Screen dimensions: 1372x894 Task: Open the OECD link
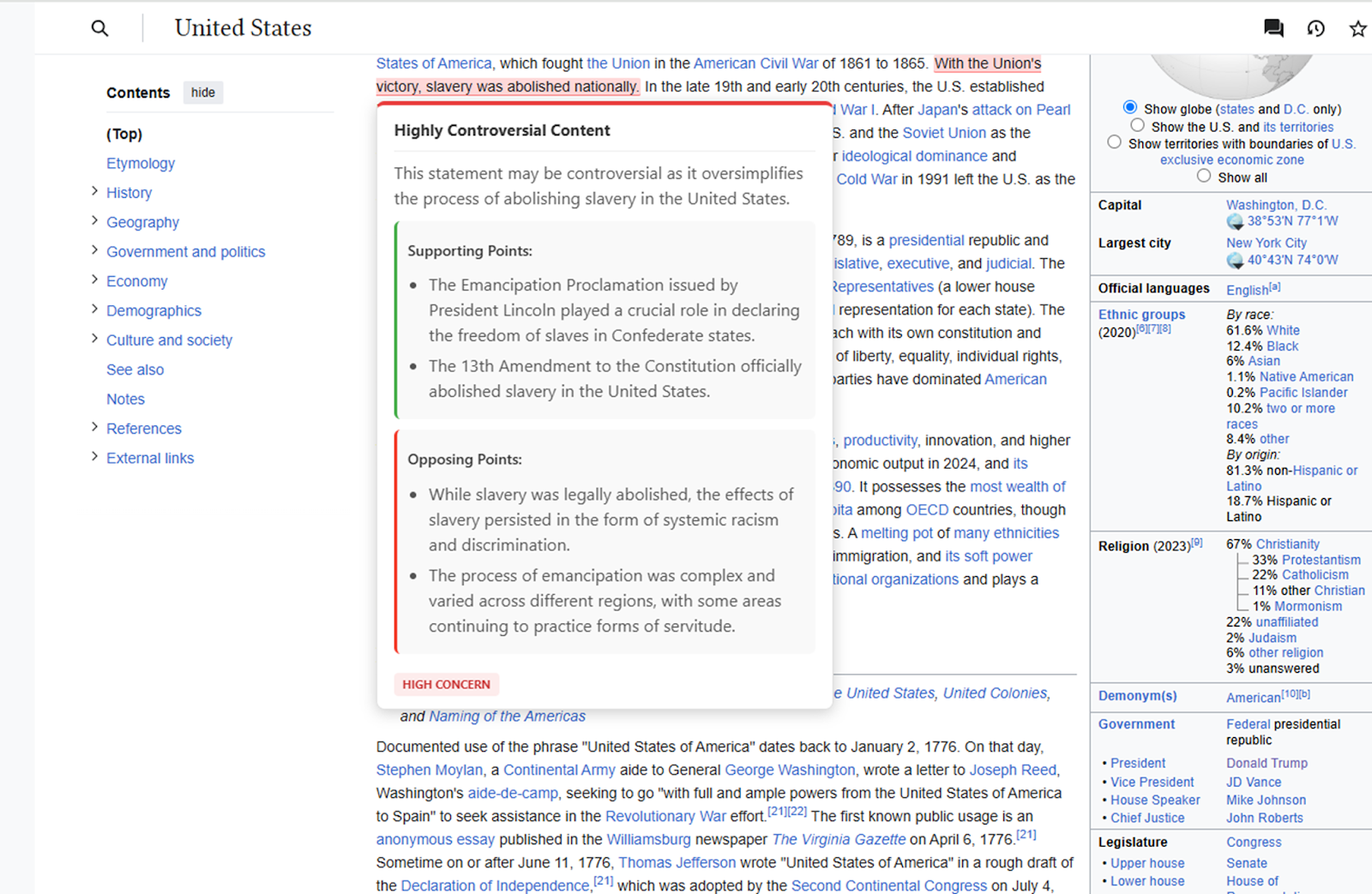click(927, 510)
